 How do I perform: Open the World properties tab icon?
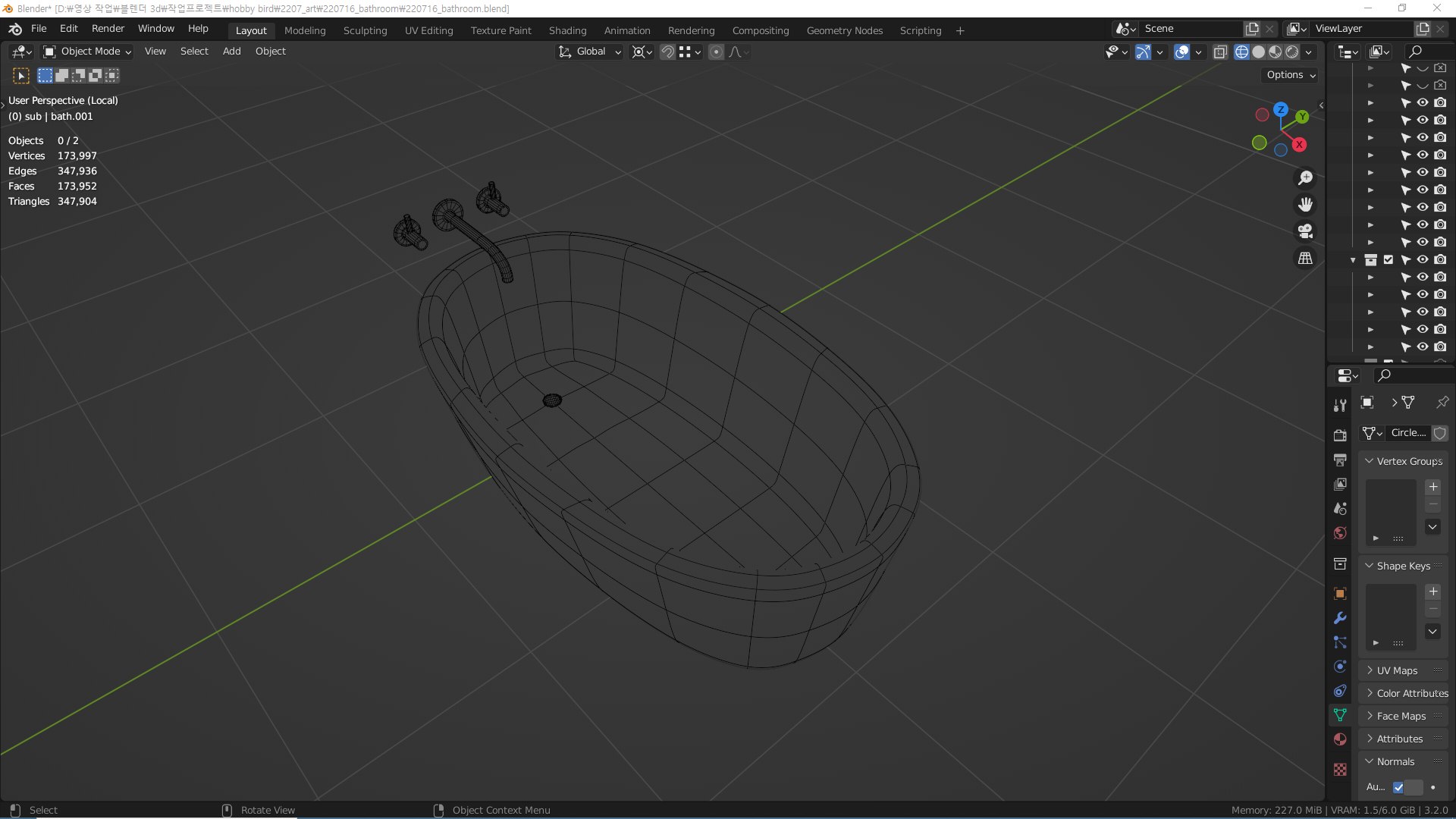tap(1340, 533)
